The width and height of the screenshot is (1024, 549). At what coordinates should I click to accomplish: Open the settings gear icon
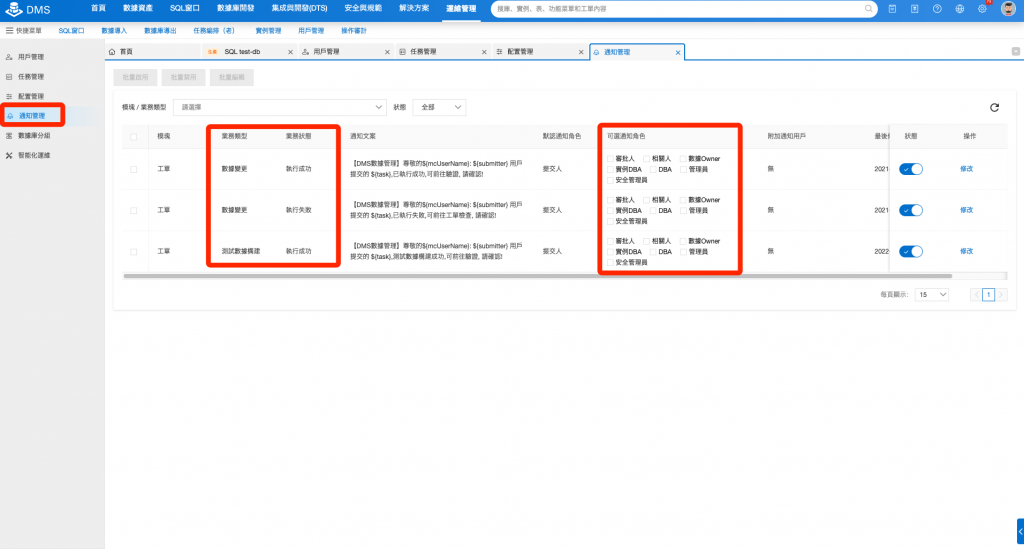click(982, 9)
